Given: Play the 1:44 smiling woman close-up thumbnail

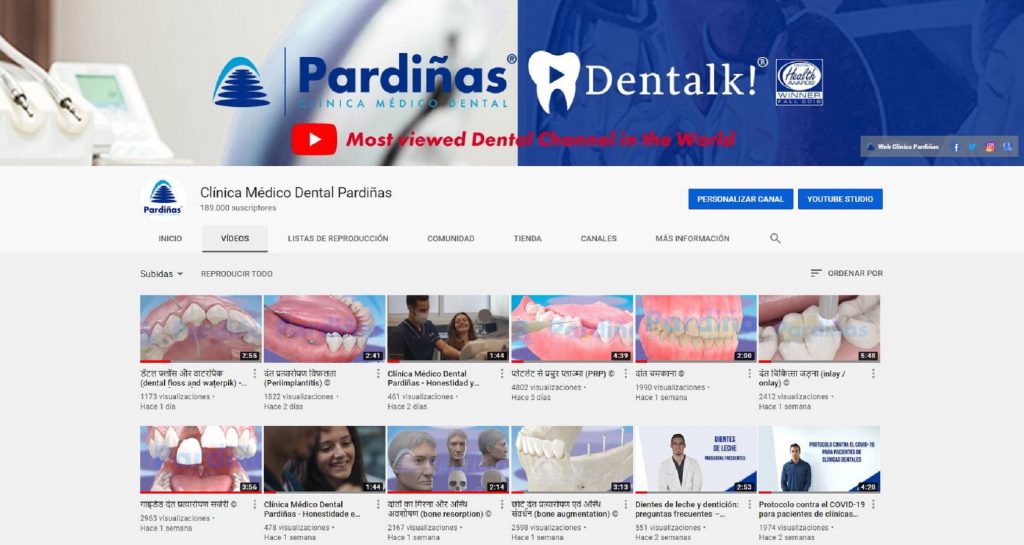Looking at the screenshot, I should [x=325, y=459].
